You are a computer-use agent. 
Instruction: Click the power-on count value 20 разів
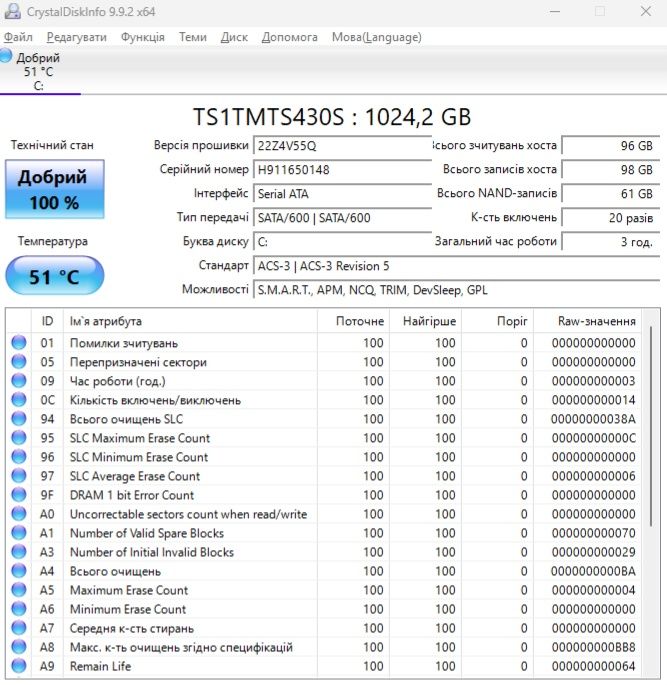611,218
